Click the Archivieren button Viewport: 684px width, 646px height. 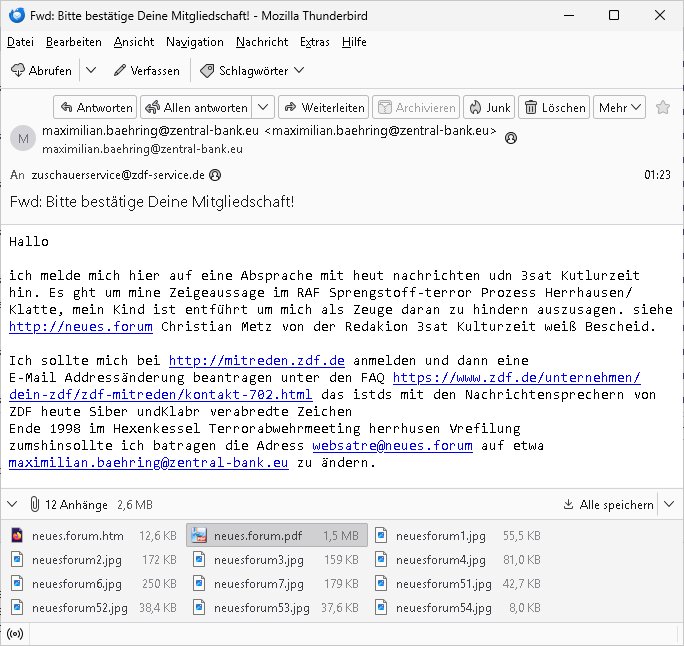pos(416,107)
